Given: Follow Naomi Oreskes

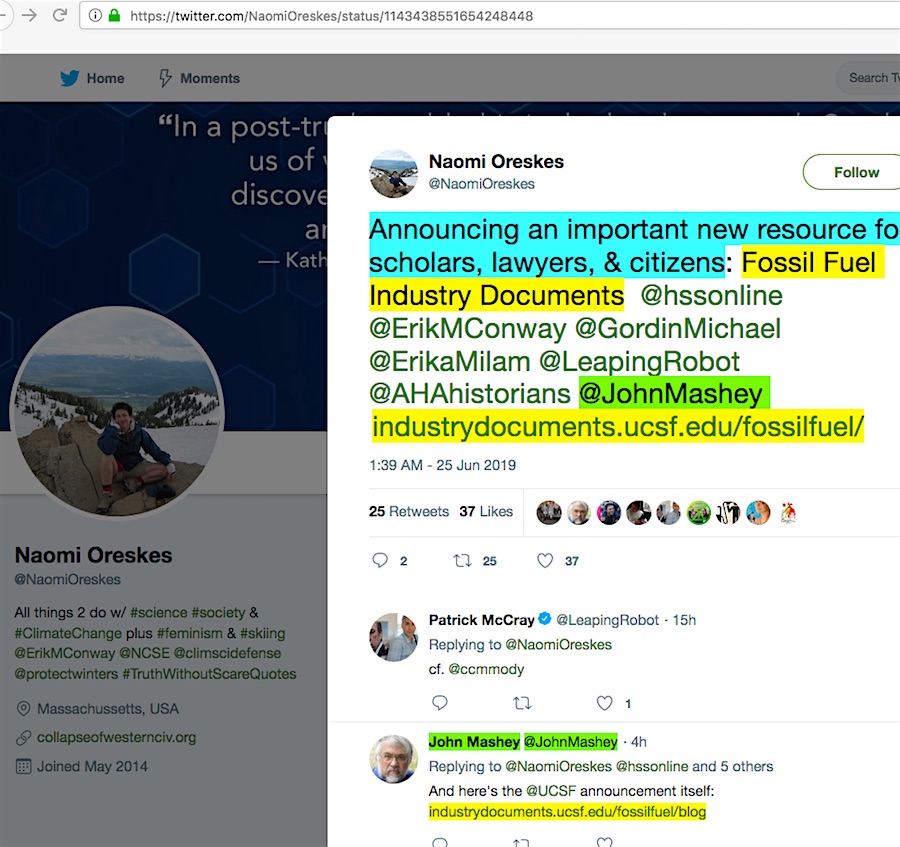Looking at the screenshot, I should 855,172.
